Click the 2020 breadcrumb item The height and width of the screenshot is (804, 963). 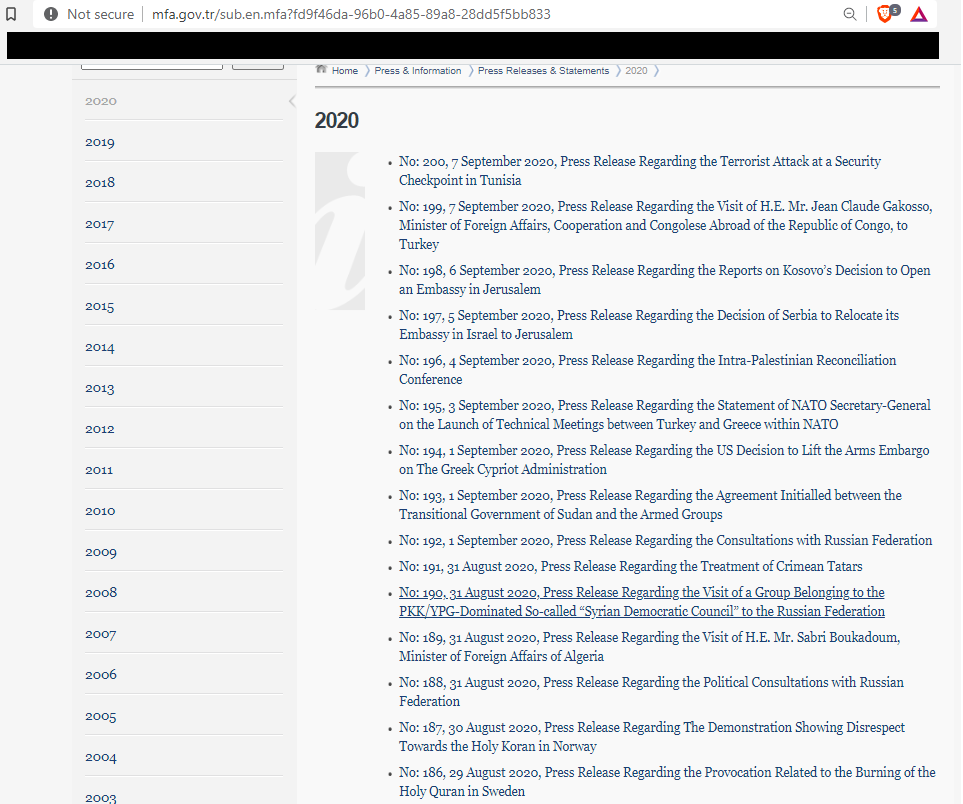636,71
